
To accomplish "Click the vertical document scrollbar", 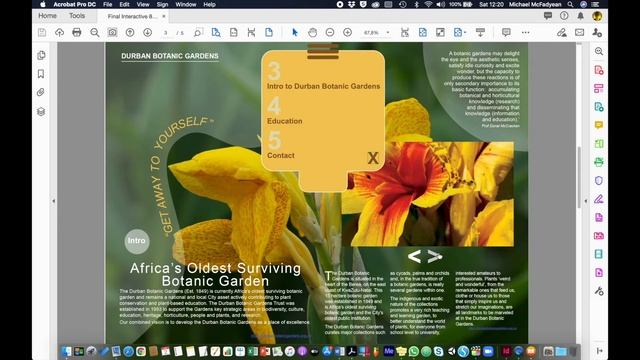I will coord(579,178).
